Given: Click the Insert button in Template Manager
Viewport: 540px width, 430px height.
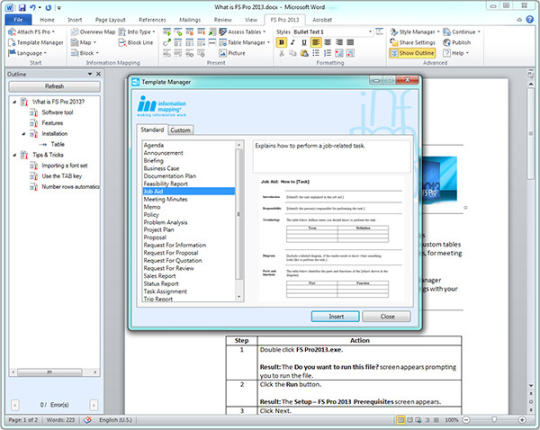Looking at the screenshot, I should click(x=335, y=316).
